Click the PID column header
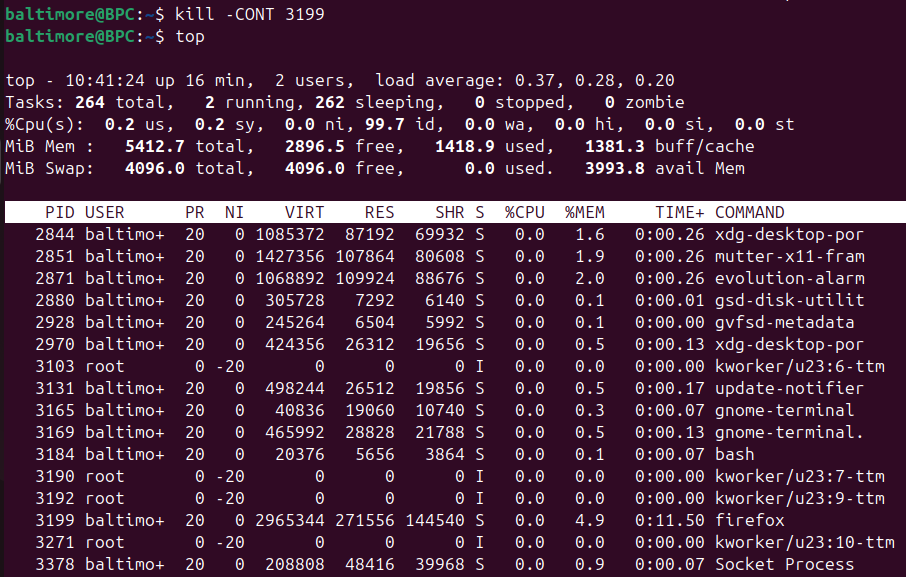Screen dimensions: 906x577 (x=60, y=213)
